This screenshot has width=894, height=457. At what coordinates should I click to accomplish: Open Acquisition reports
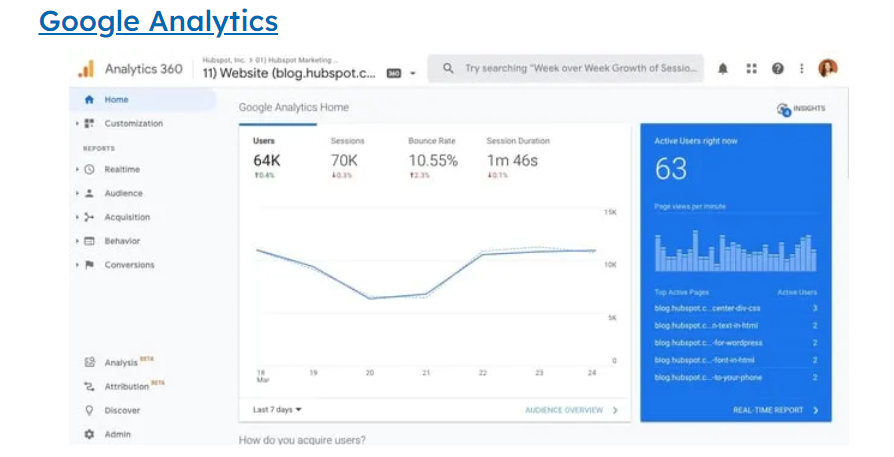(127, 218)
